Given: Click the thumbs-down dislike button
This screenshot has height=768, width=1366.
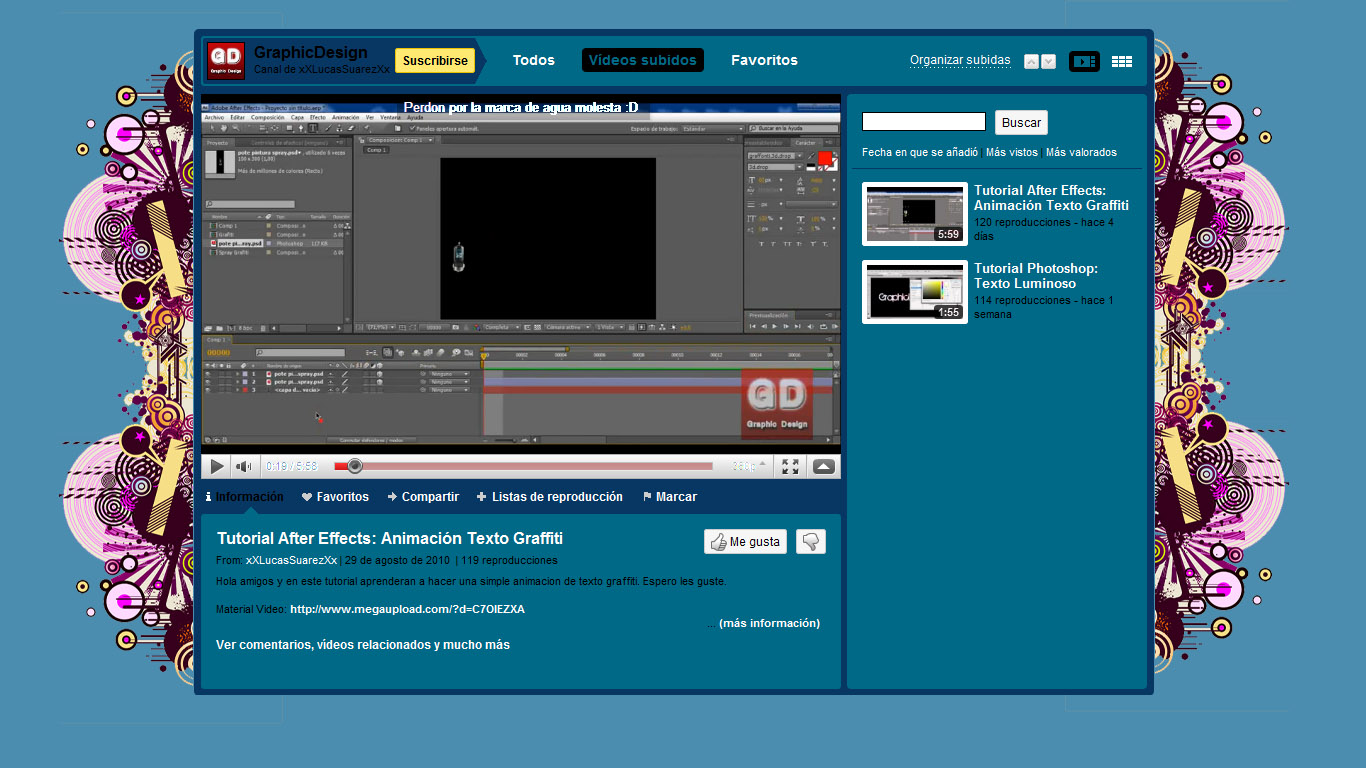Looking at the screenshot, I should pos(811,541).
